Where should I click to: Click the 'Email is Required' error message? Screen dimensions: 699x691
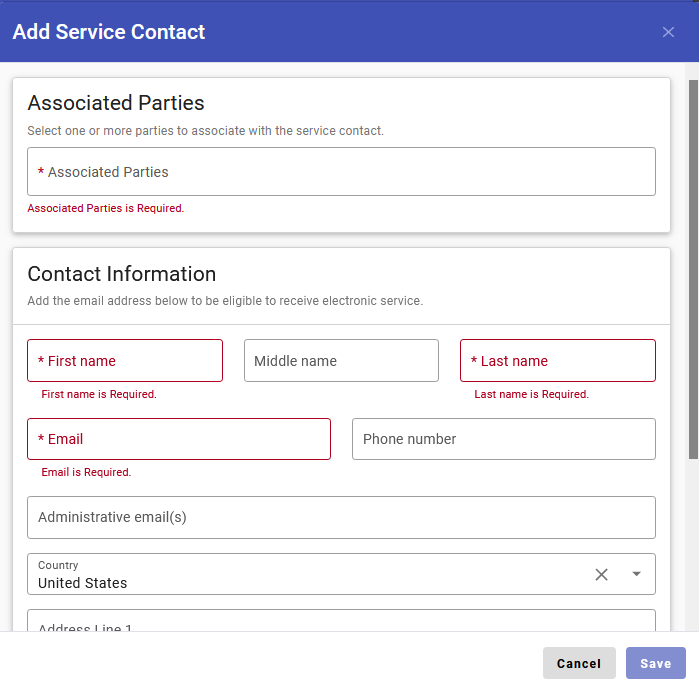[x=86, y=472]
